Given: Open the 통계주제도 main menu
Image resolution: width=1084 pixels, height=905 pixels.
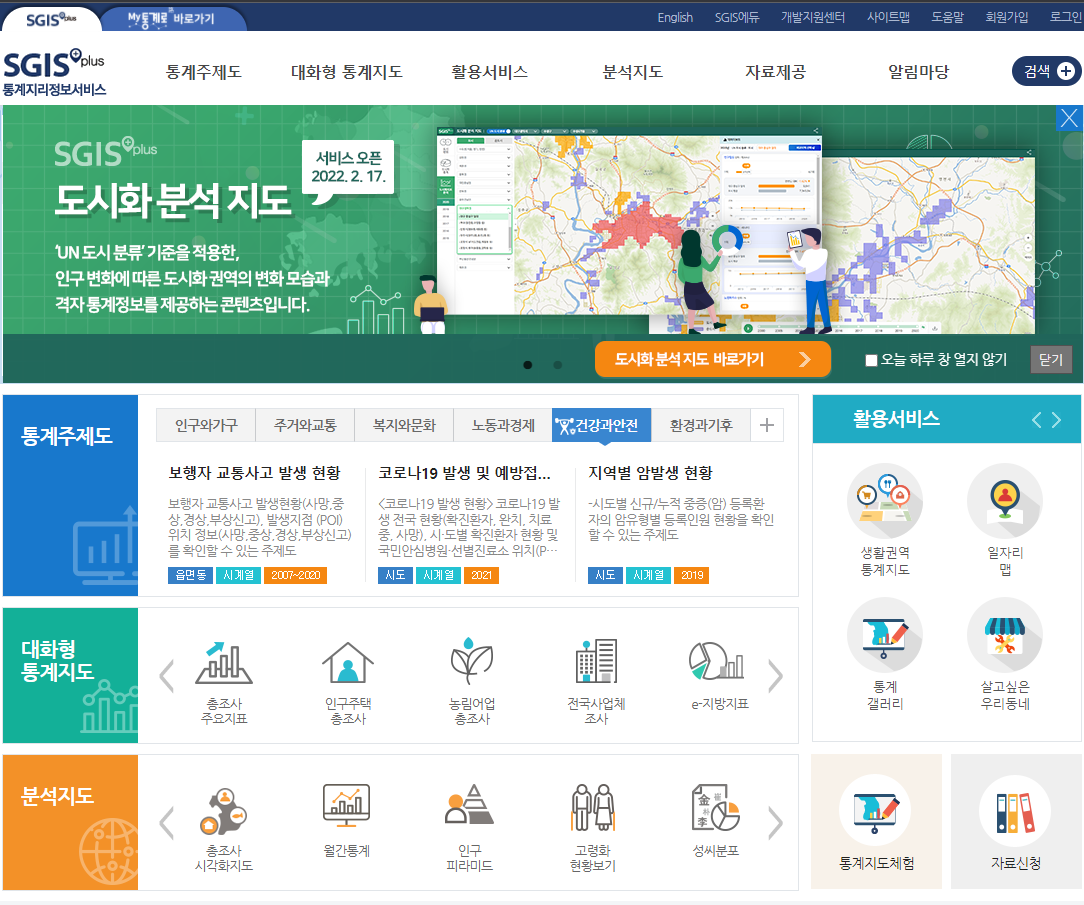Looking at the screenshot, I should tap(203, 72).
